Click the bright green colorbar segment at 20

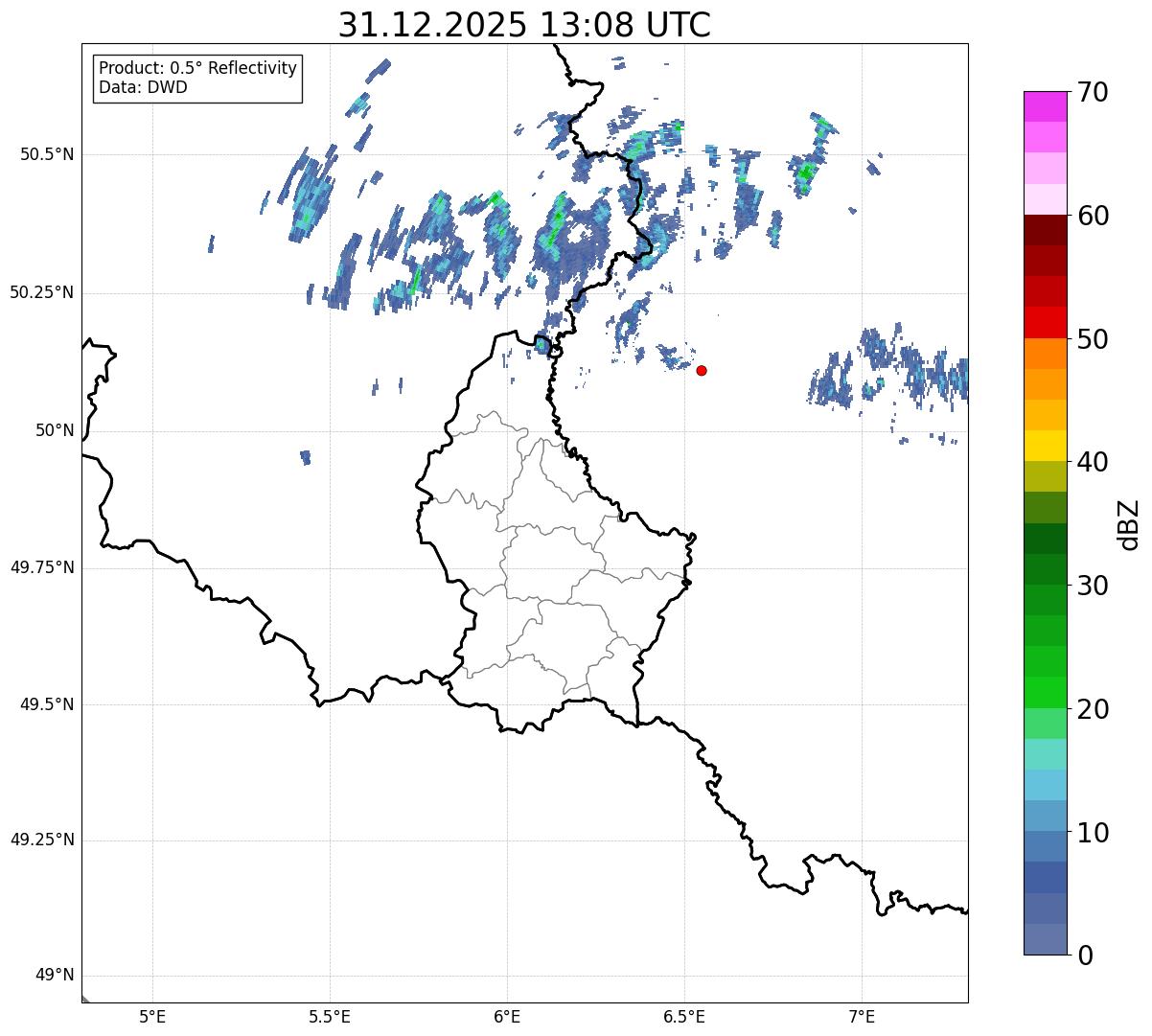pos(1046,693)
